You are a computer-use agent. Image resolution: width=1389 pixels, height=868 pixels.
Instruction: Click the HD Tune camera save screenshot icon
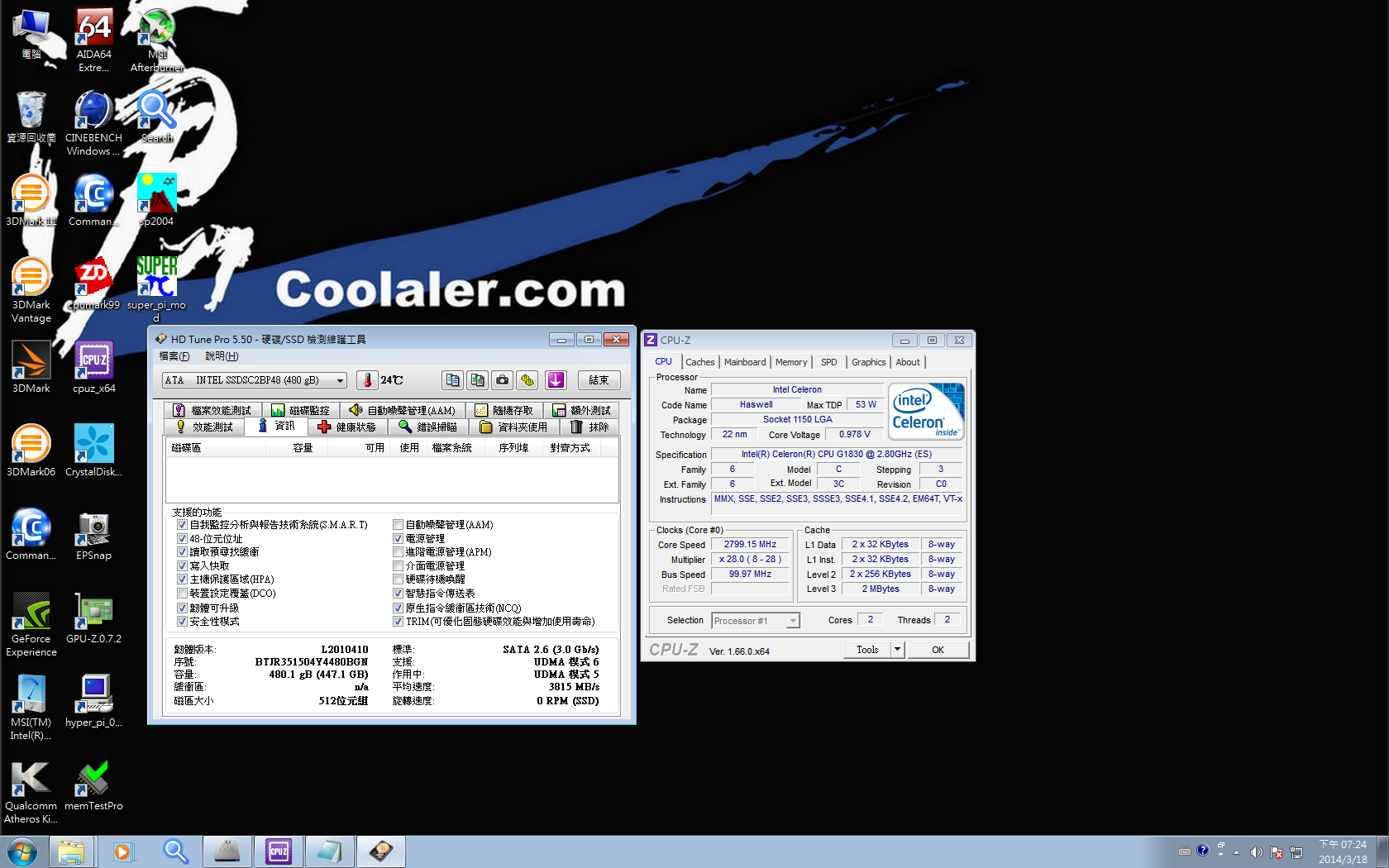click(x=502, y=380)
